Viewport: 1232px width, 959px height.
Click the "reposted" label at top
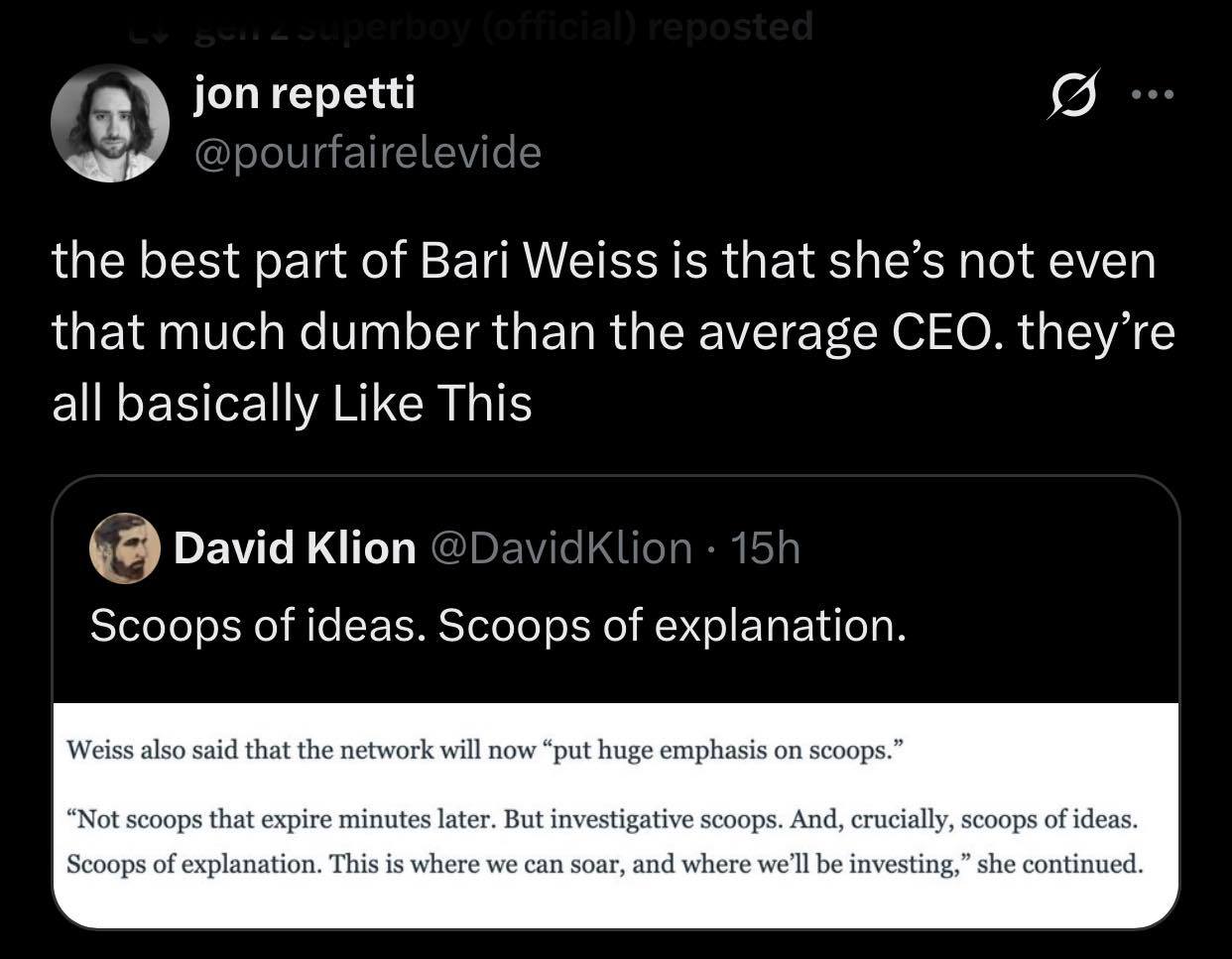click(730, 27)
